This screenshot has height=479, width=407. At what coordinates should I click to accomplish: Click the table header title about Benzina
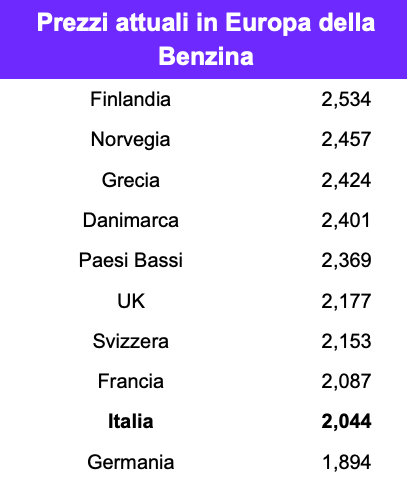[206, 39]
